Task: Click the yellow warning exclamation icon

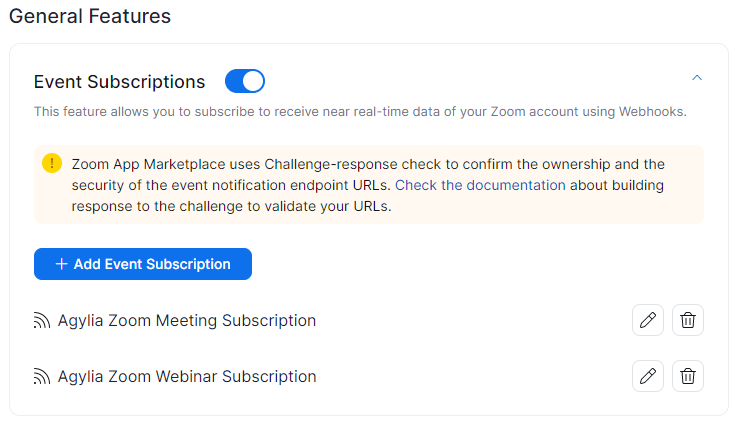Action: coord(52,163)
